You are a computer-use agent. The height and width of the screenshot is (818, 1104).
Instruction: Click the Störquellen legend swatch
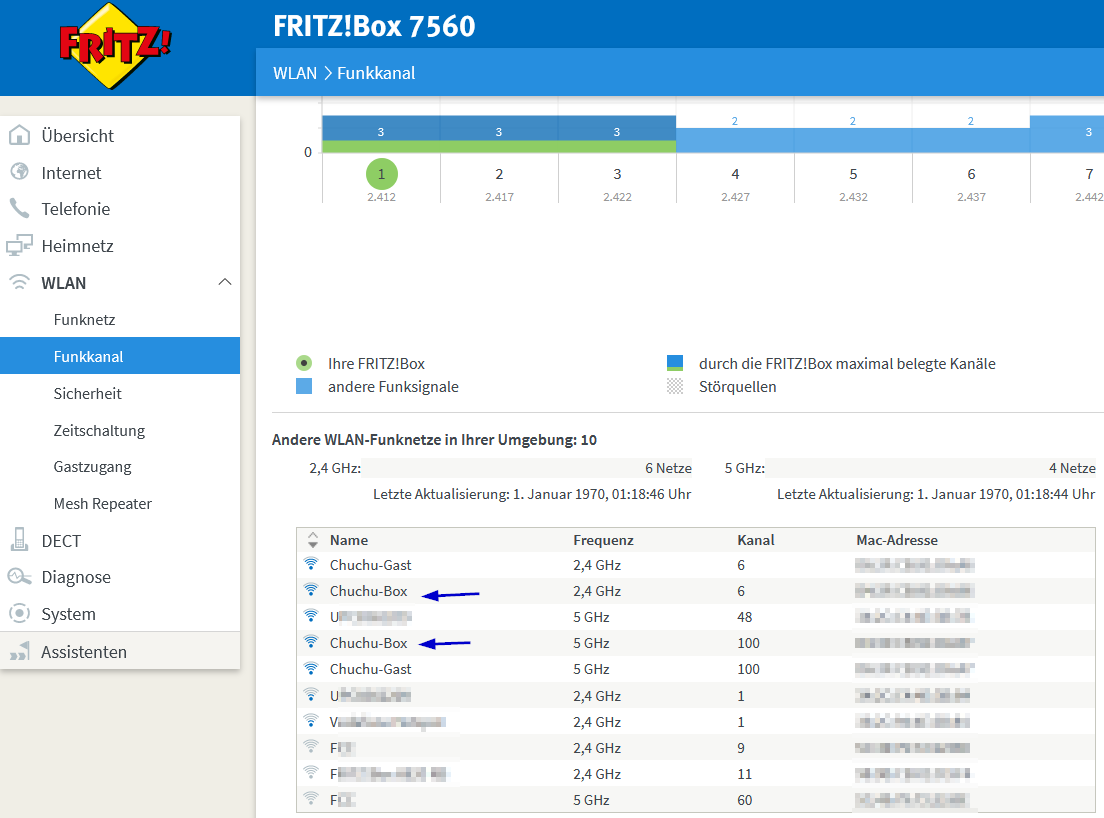coord(675,386)
